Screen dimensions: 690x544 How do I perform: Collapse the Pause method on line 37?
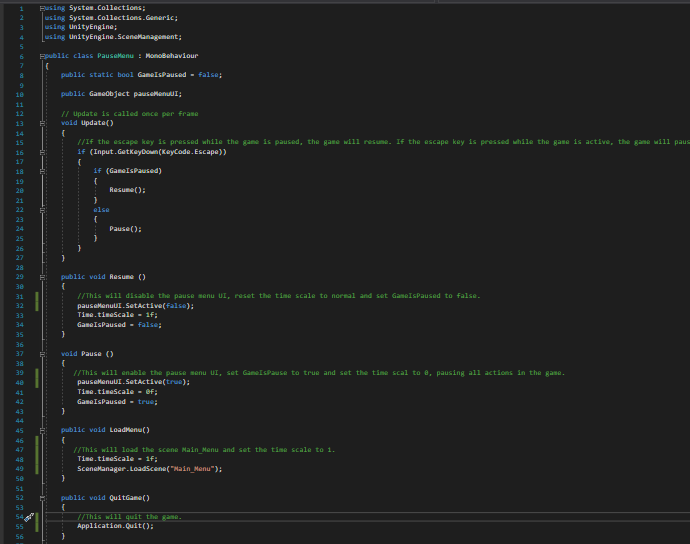pos(43,353)
